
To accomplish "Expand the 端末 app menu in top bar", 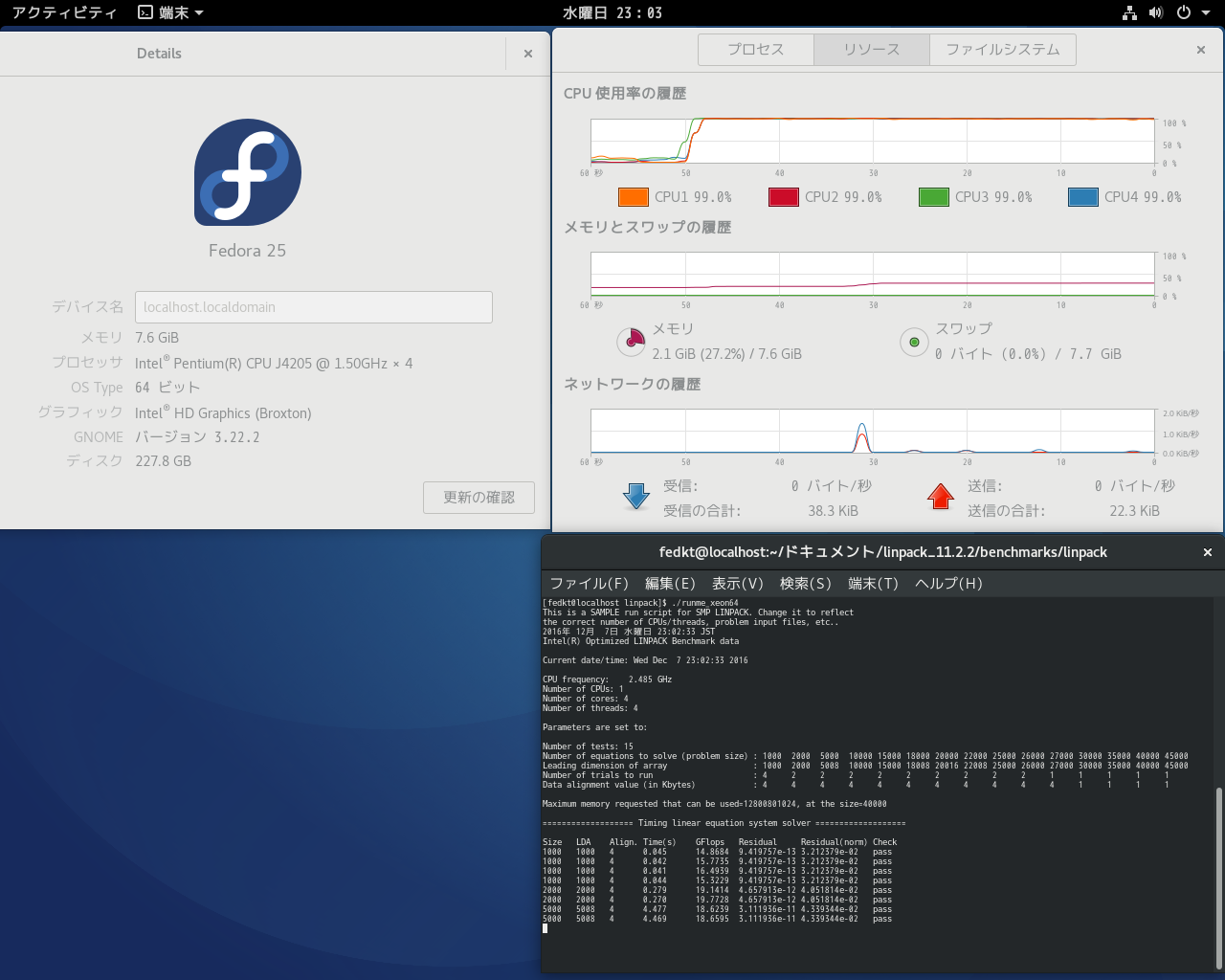I will pyautogui.click(x=171, y=12).
